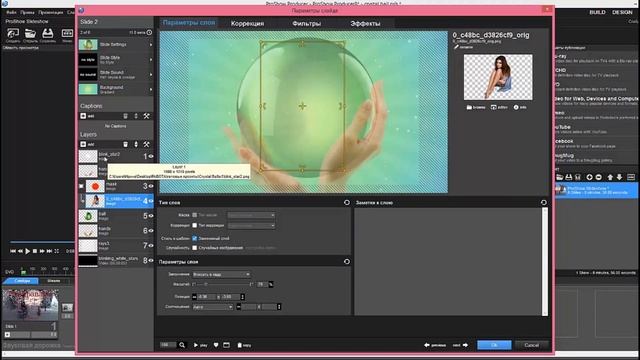Screen dimensions: 640x360
Task: Click the move-down arrow icon in main window show list
Action: pos(619,177)
